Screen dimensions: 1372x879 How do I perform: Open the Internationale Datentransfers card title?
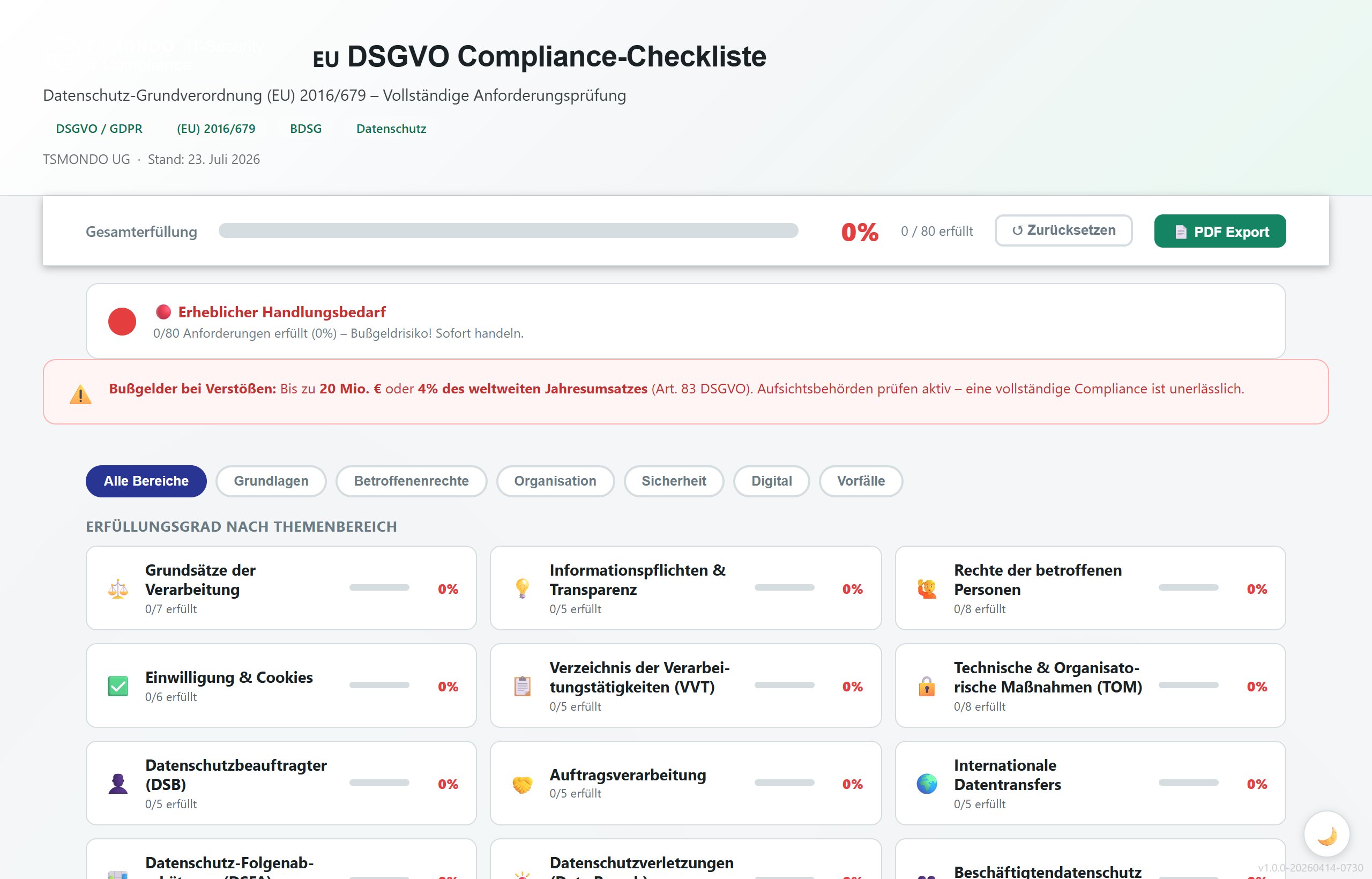pos(1008,775)
